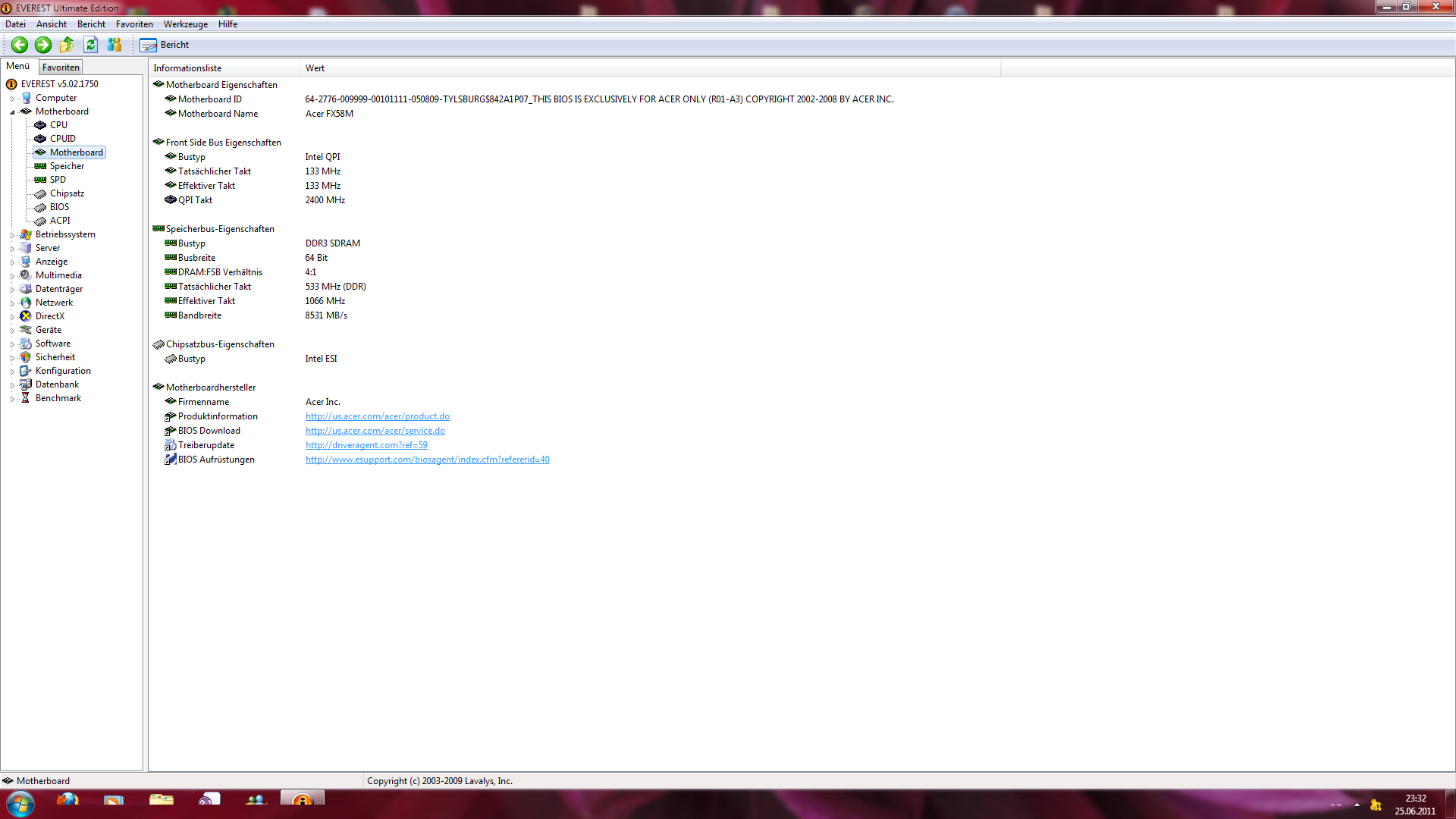Click the Windows Start orb
The width and height of the screenshot is (1456, 819).
pyautogui.click(x=20, y=803)
